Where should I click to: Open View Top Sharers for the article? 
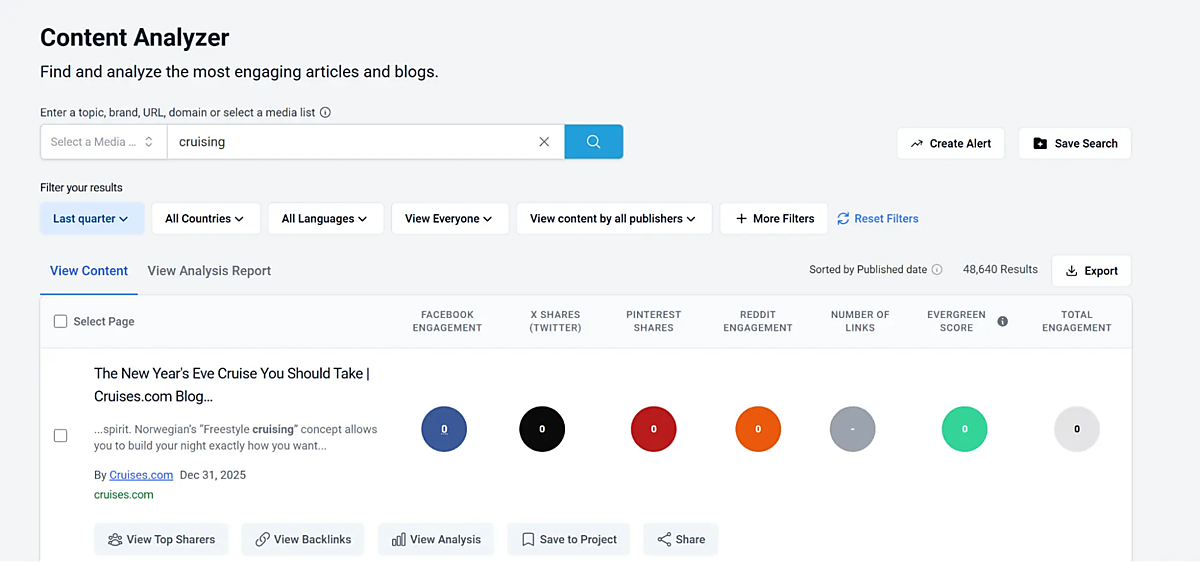[x=161, y=539]
